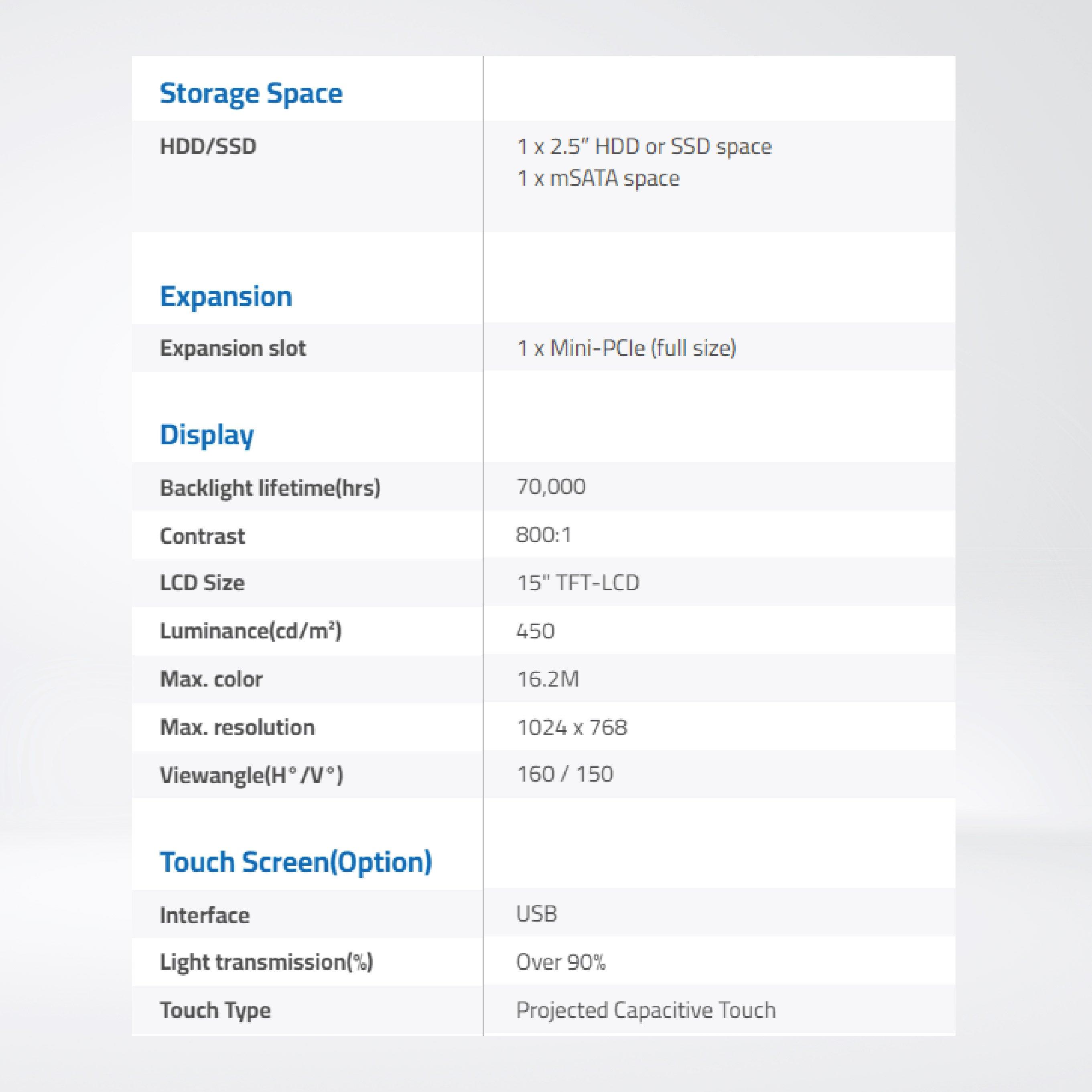Click the Storage Space section heading
This screenshot has width=1092, height=1092.
point(251,93)
